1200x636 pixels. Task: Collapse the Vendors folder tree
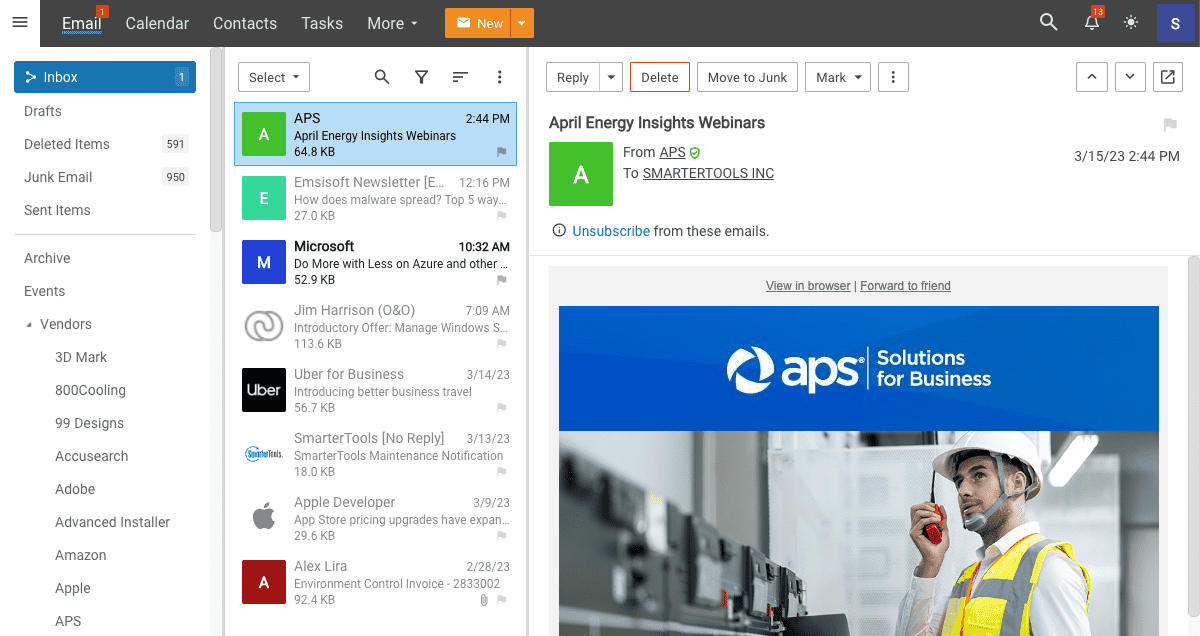pos(28,325)
